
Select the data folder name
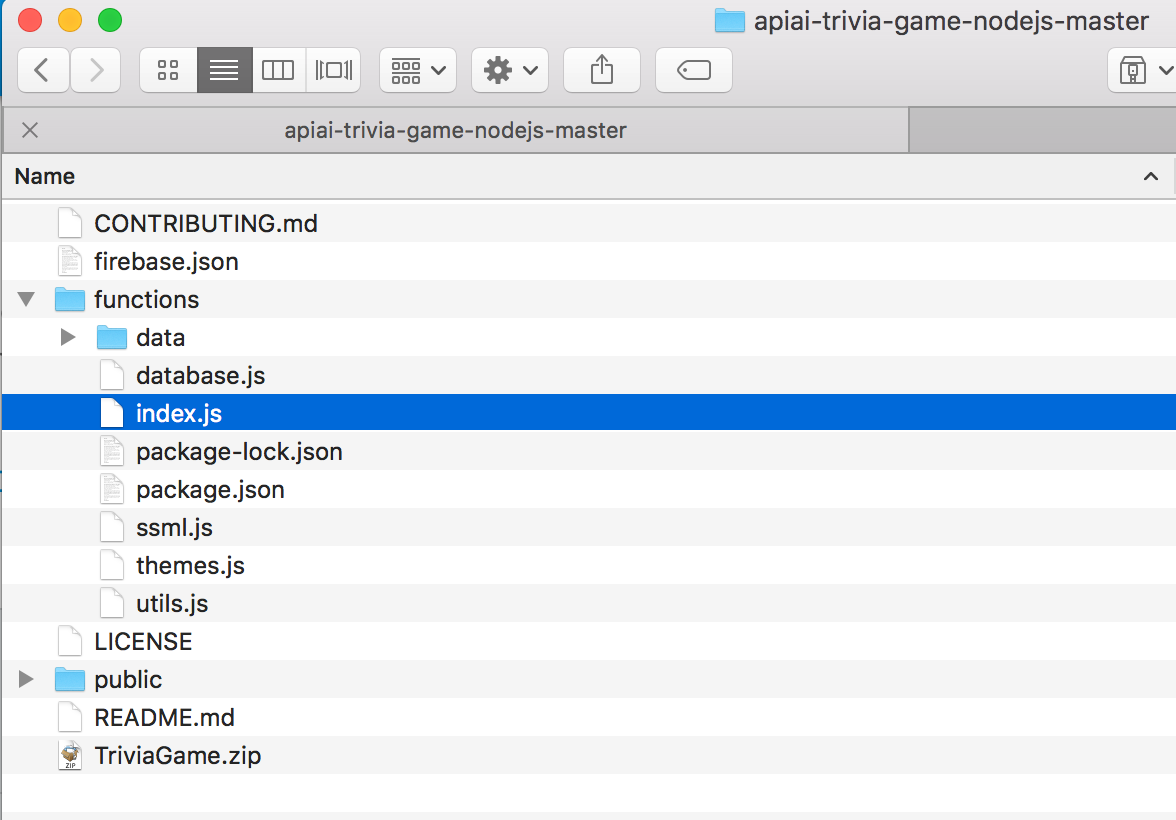160,338
